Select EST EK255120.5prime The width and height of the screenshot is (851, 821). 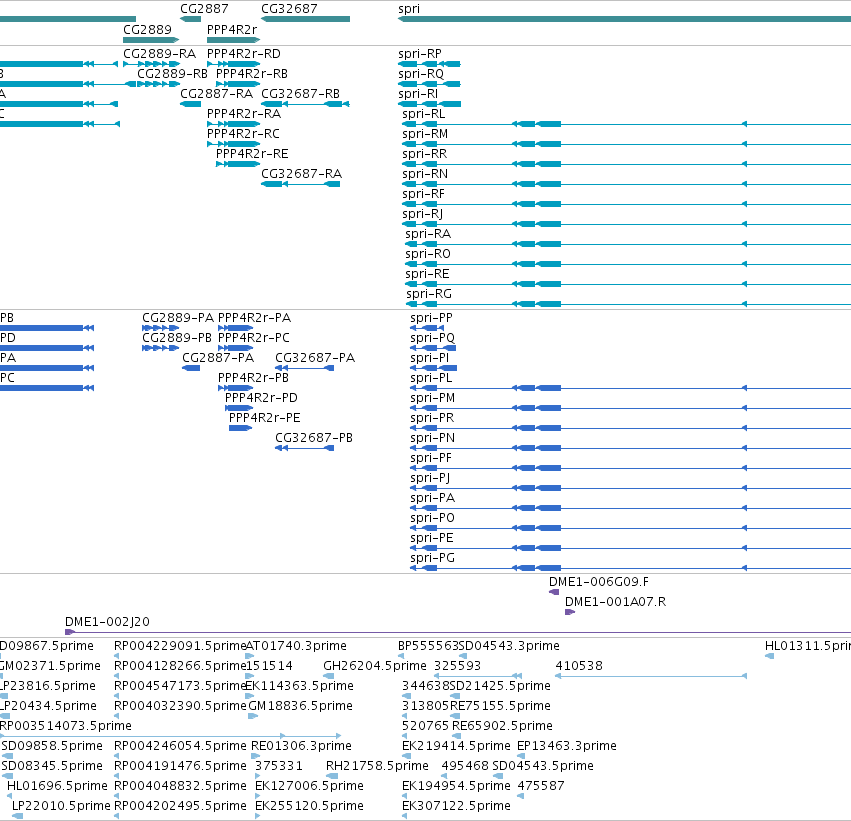[x=309, y=806]
